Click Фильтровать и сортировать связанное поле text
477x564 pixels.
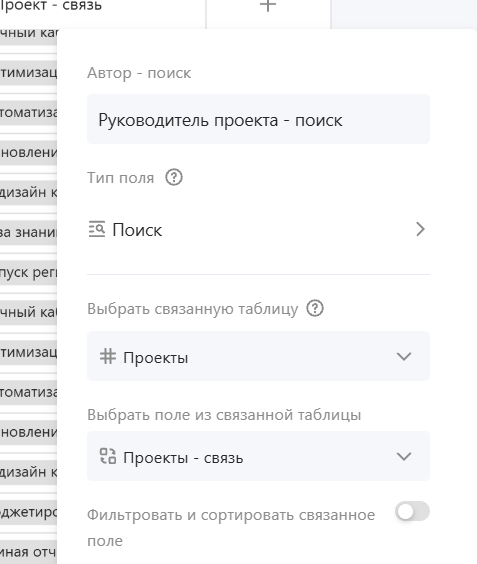[x=231, y=527]
